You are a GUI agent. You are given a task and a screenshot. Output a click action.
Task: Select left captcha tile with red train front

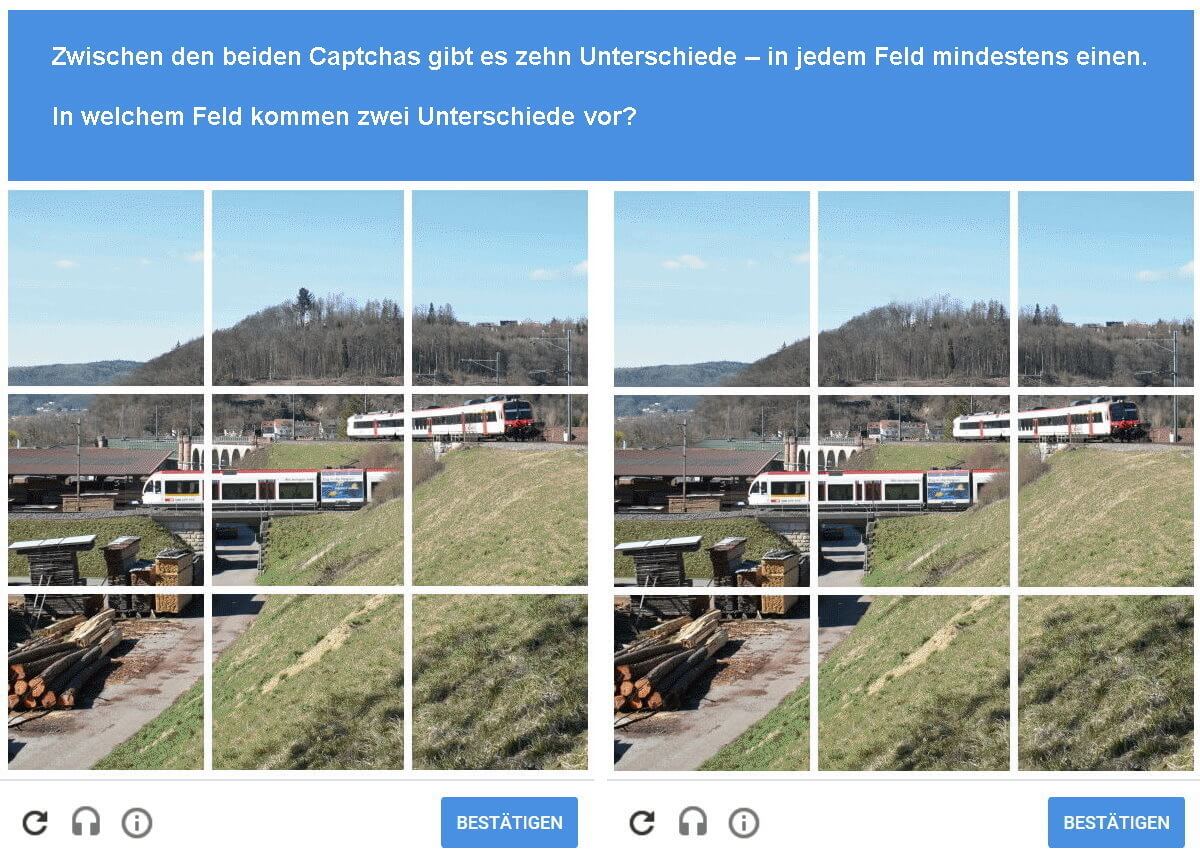pyautogui.click(x=500, y=490)
